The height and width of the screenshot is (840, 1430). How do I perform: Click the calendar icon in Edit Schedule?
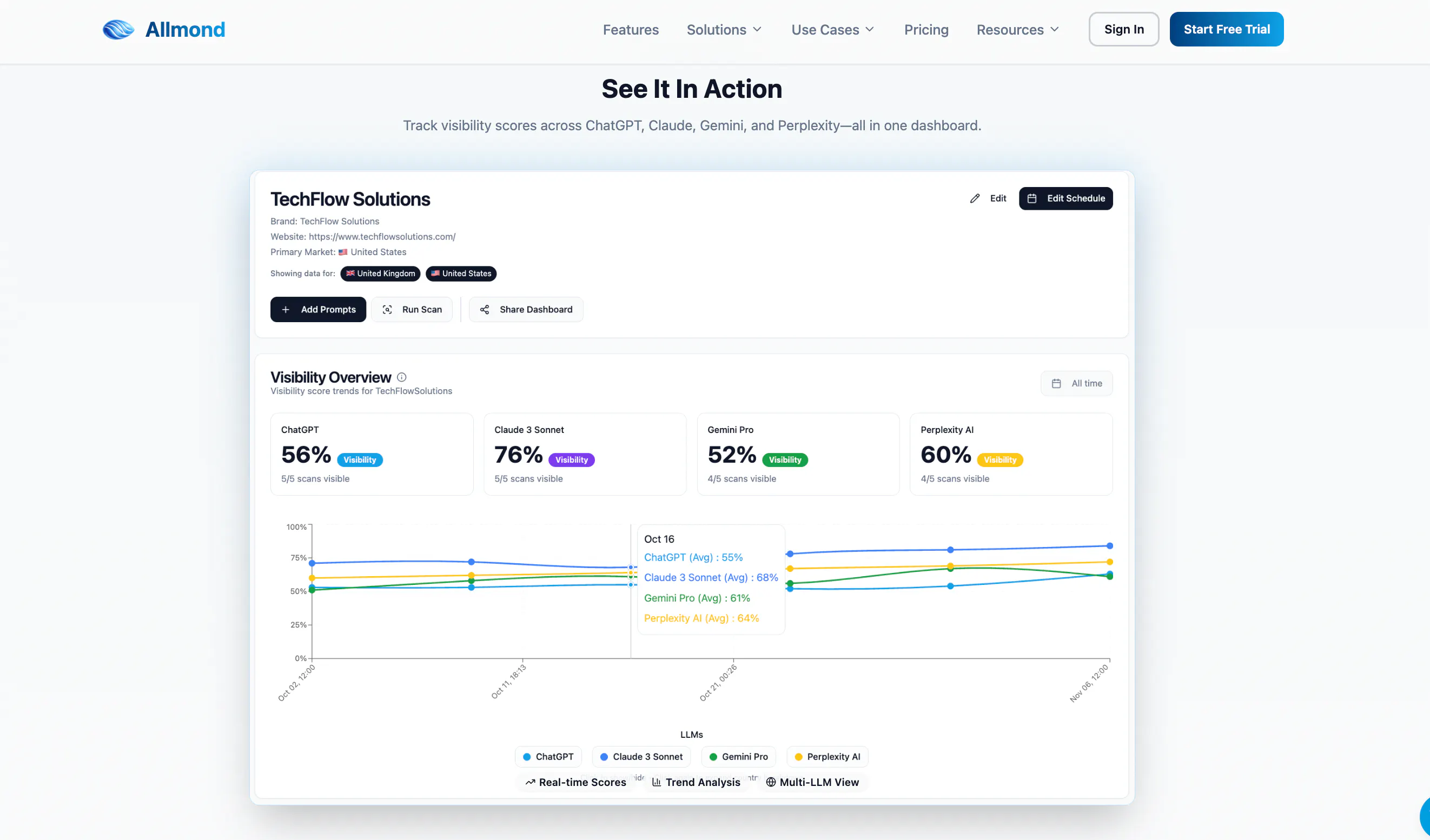click(1031, 198)
